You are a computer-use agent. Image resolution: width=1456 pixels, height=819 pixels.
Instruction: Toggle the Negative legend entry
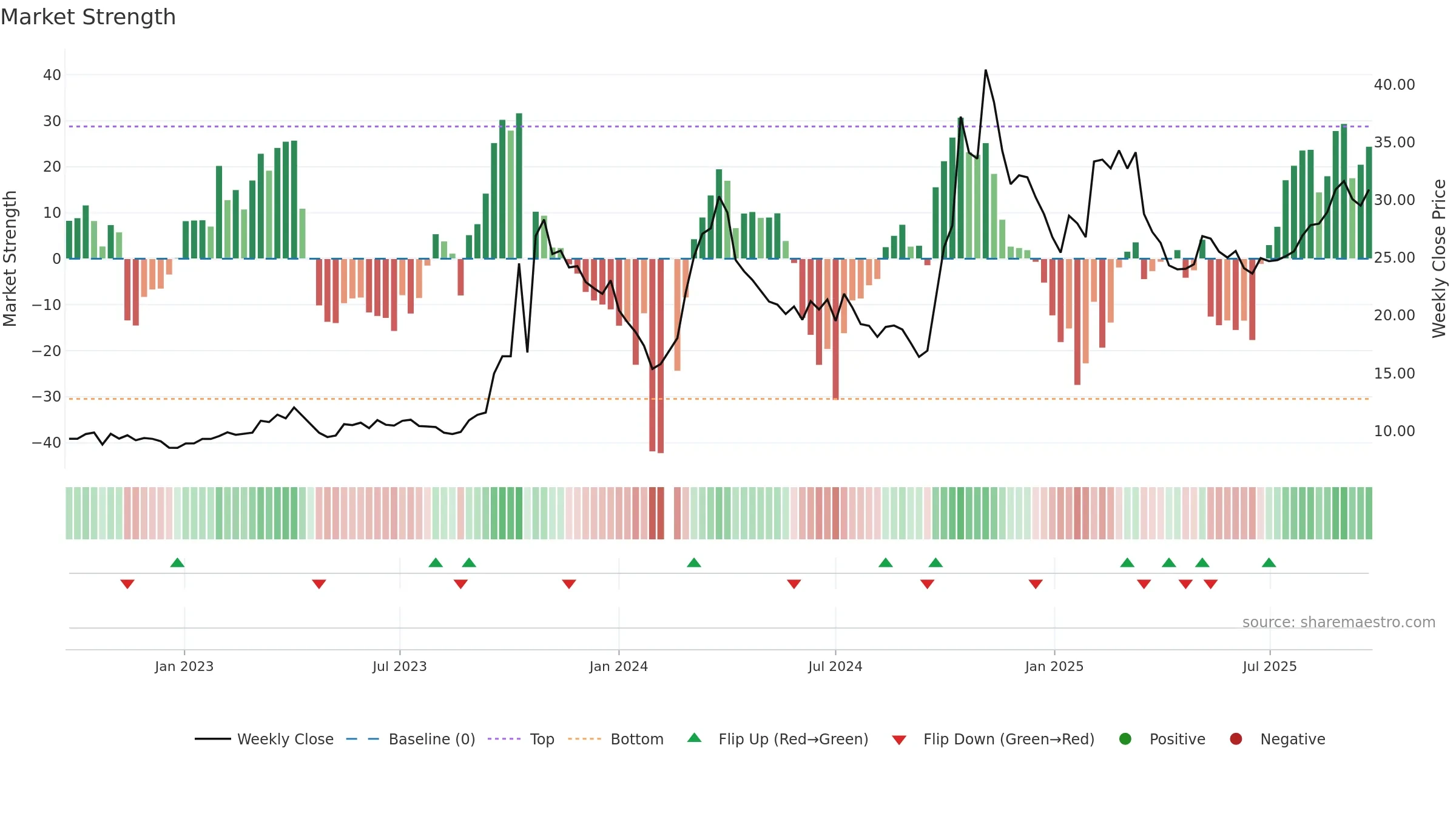1277,739
